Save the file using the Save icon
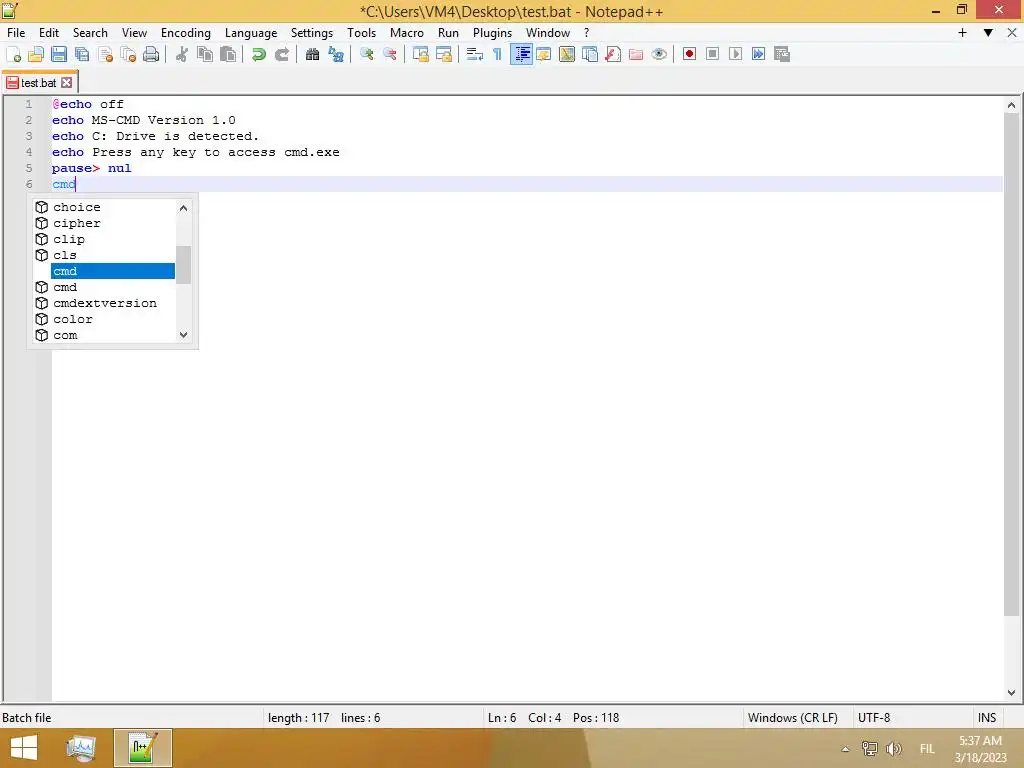1024x768 pixels. [59, 54]
